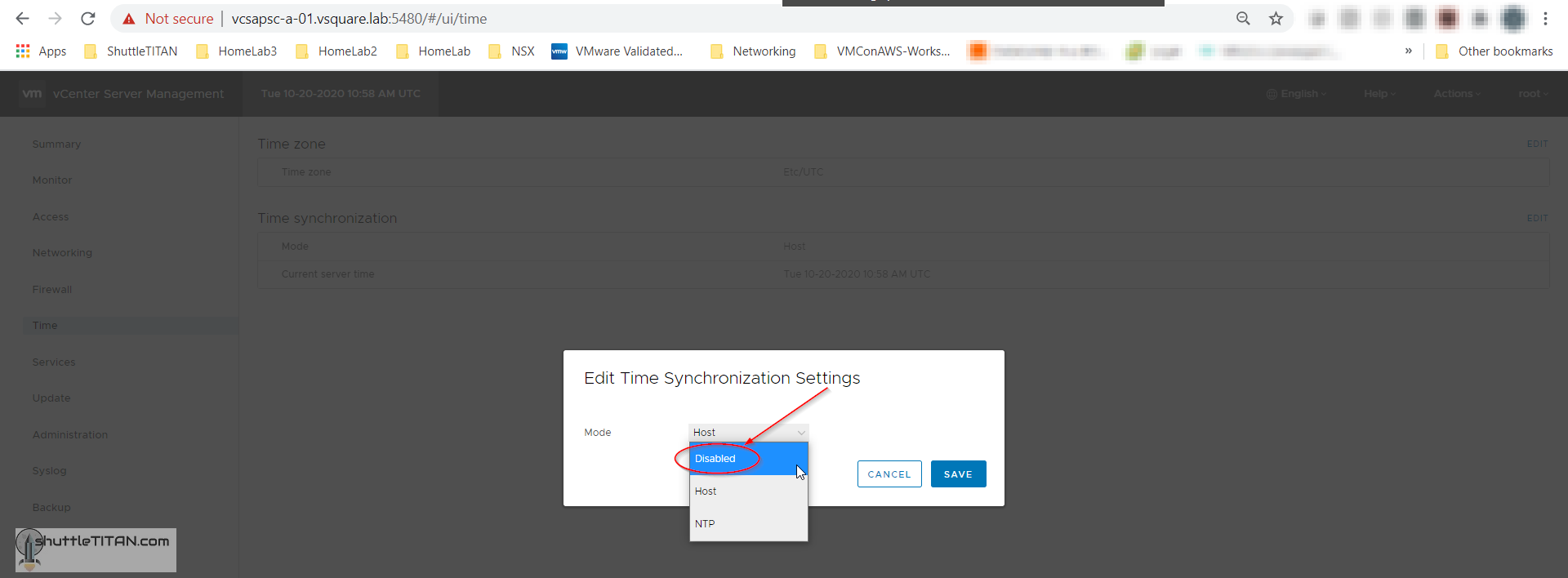Pick NTP from the Mode list
The image size is (1568, 578).
coord(705,523)
